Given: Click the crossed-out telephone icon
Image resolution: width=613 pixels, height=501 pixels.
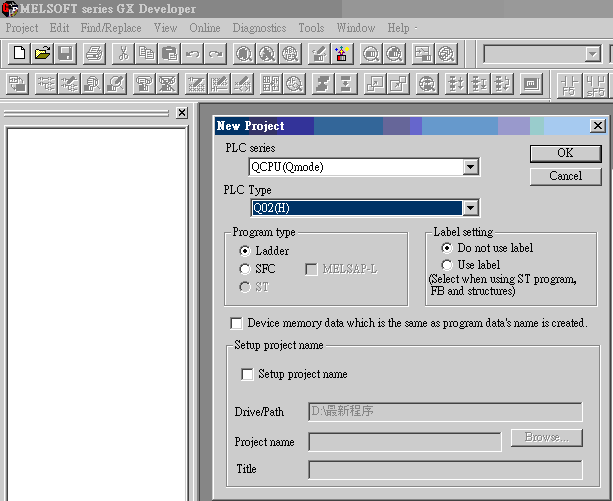Looking at the screenshot, I should click(x=167, y=84).
